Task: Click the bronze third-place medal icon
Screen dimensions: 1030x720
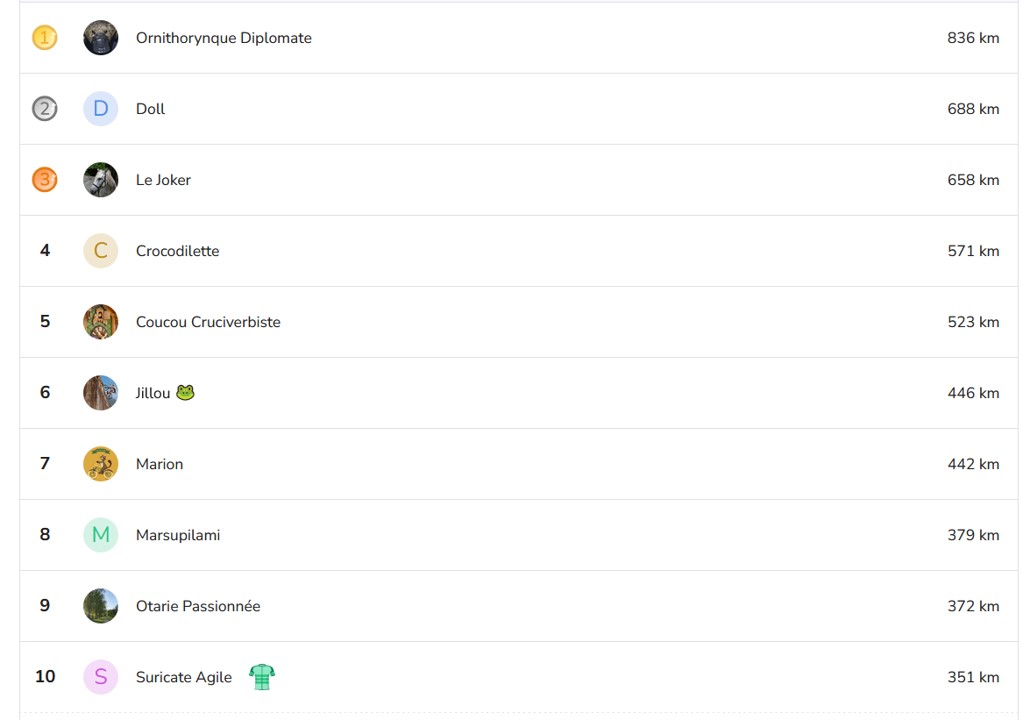Action: point(44,180)
